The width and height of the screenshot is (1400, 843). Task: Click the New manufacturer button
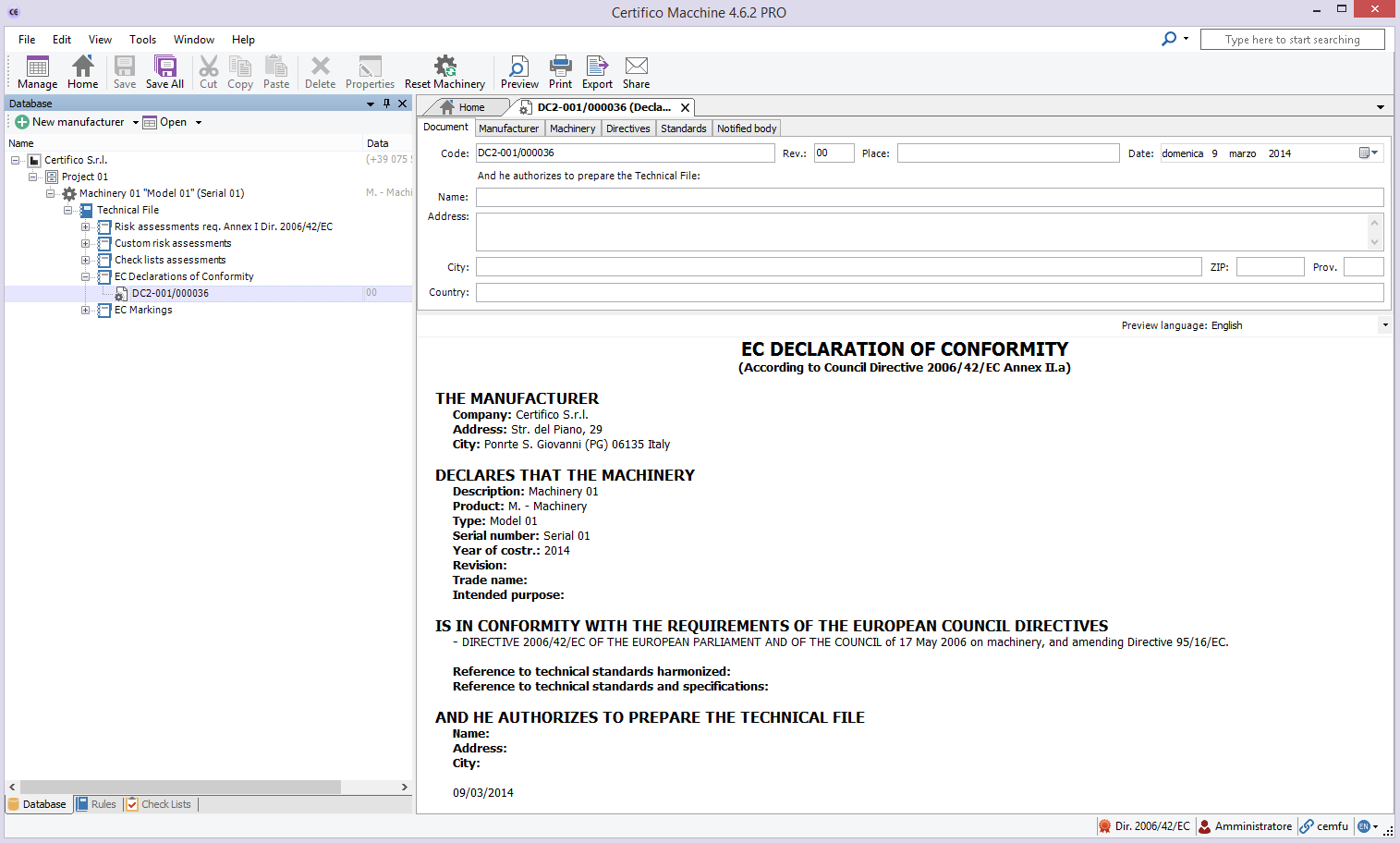(x=70, y=122)
